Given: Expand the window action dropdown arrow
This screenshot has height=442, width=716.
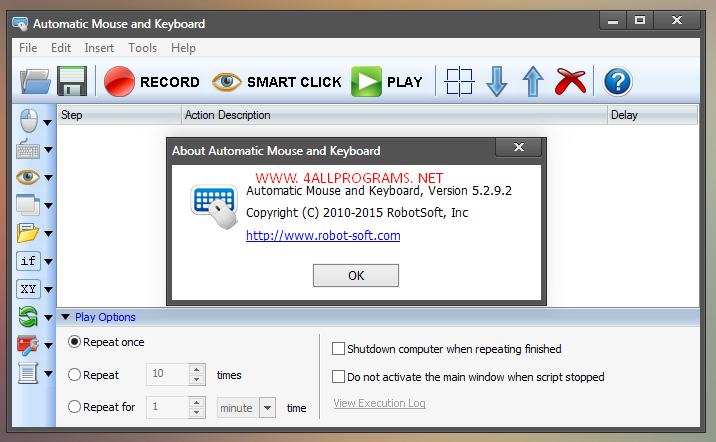Looking at the screenshot, I should (48, 205).
